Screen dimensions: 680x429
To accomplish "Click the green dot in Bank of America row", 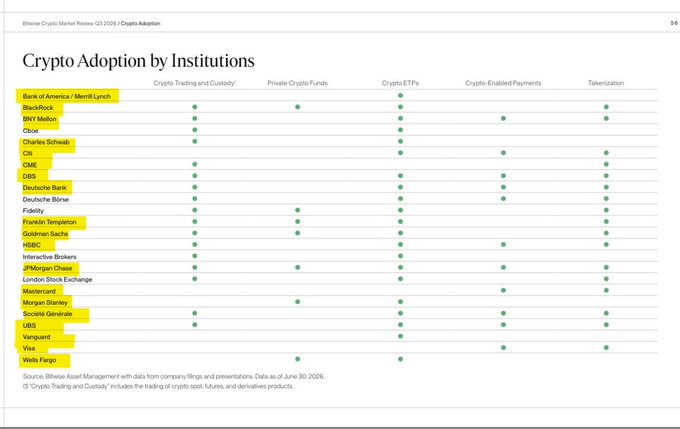I will pyautogui.click(x=400, y=95).
